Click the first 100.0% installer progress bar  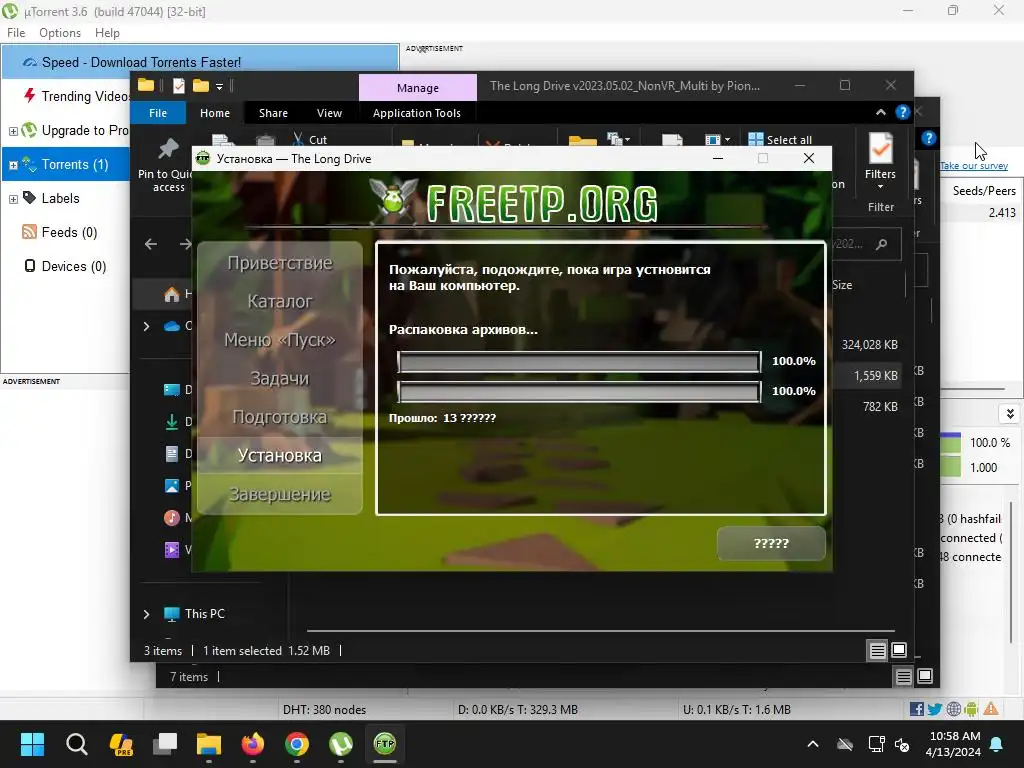(579, 361)
